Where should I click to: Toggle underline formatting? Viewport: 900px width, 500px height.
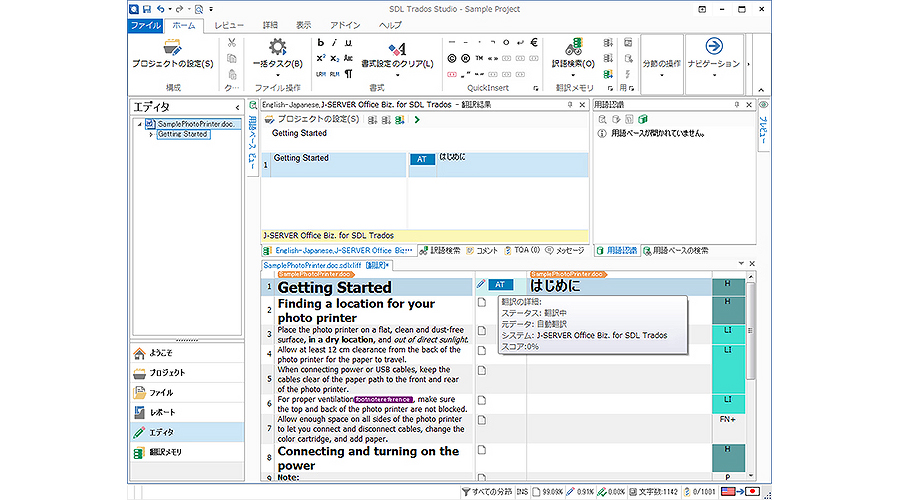click(348, 43)
